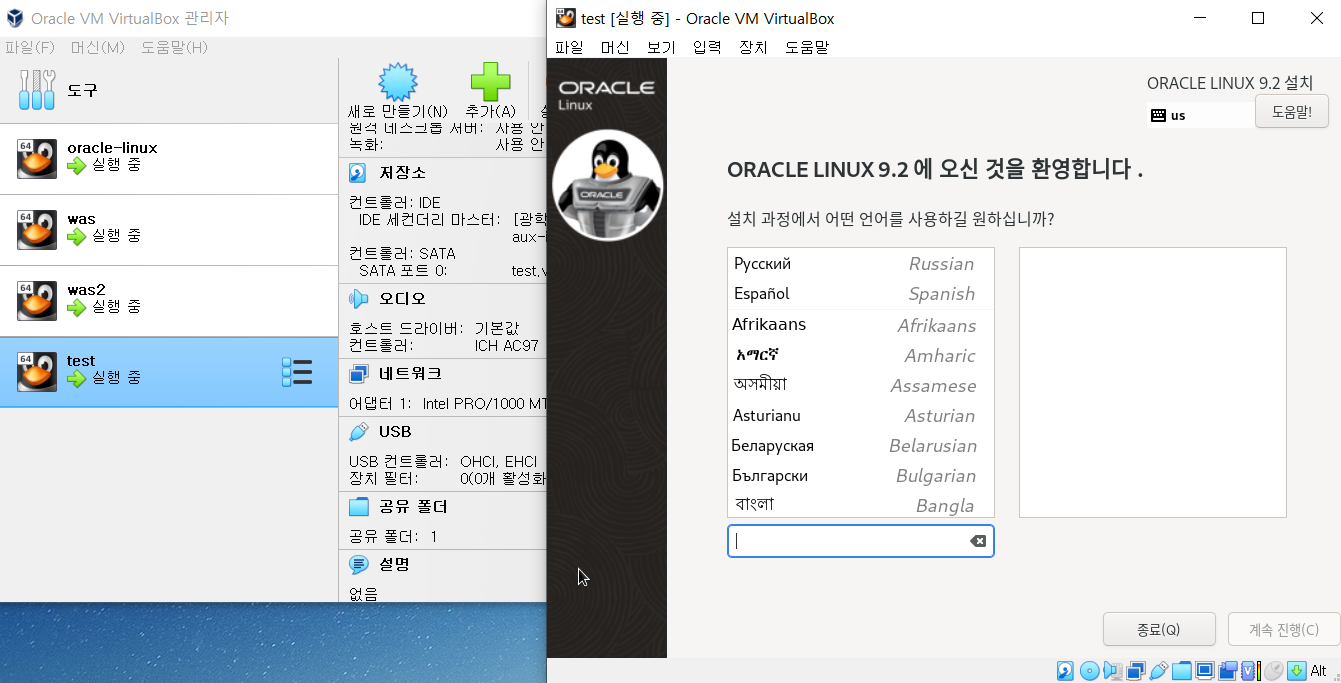
Task: Open 머신(M) menu in VirtualBox Manager
Action: (97, 47)
